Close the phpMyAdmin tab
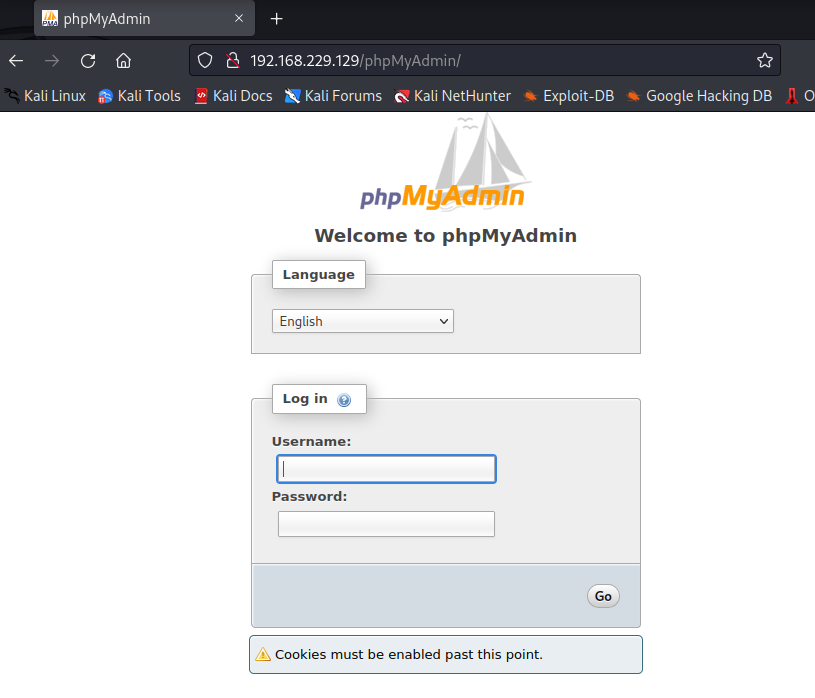The height and width of the screenshot is (698, 815). point(239,18)
